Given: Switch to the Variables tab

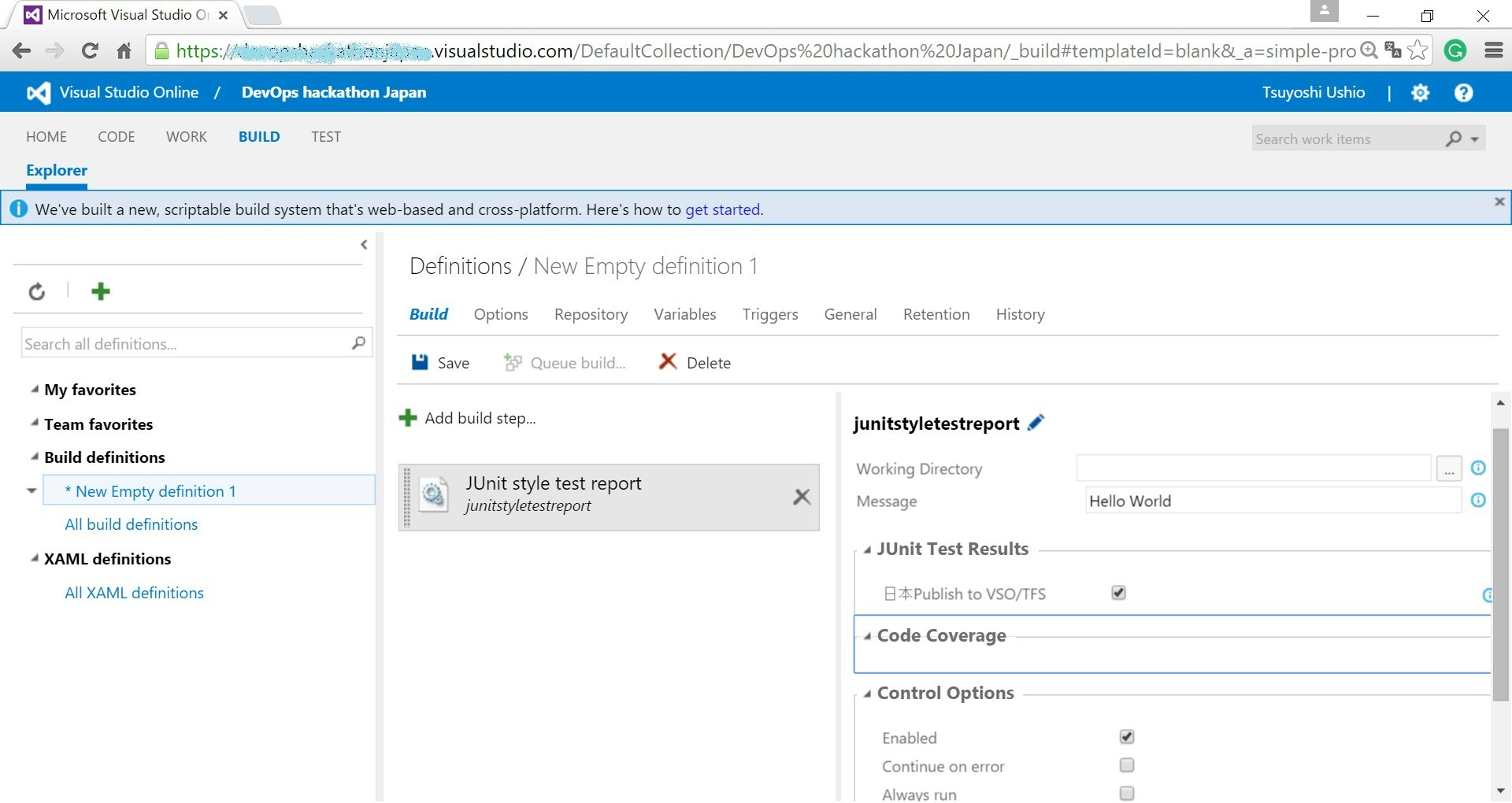Looking at the screenshot, I should pos(685,314).
